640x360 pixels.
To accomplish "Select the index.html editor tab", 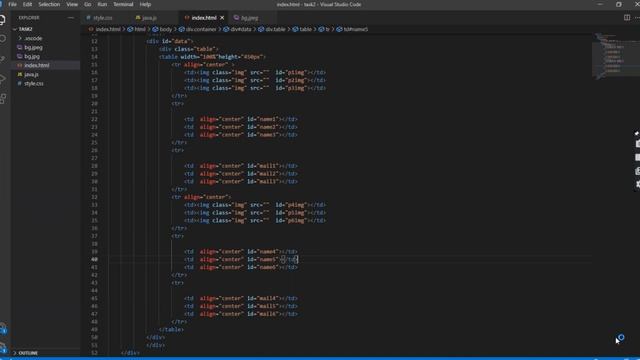I will (204, 18).
